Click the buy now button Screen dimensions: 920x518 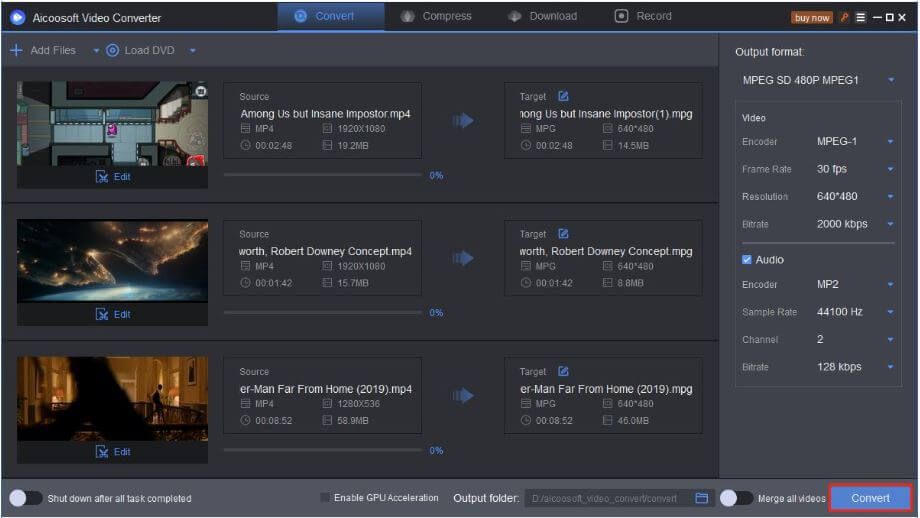pos(811,18)
